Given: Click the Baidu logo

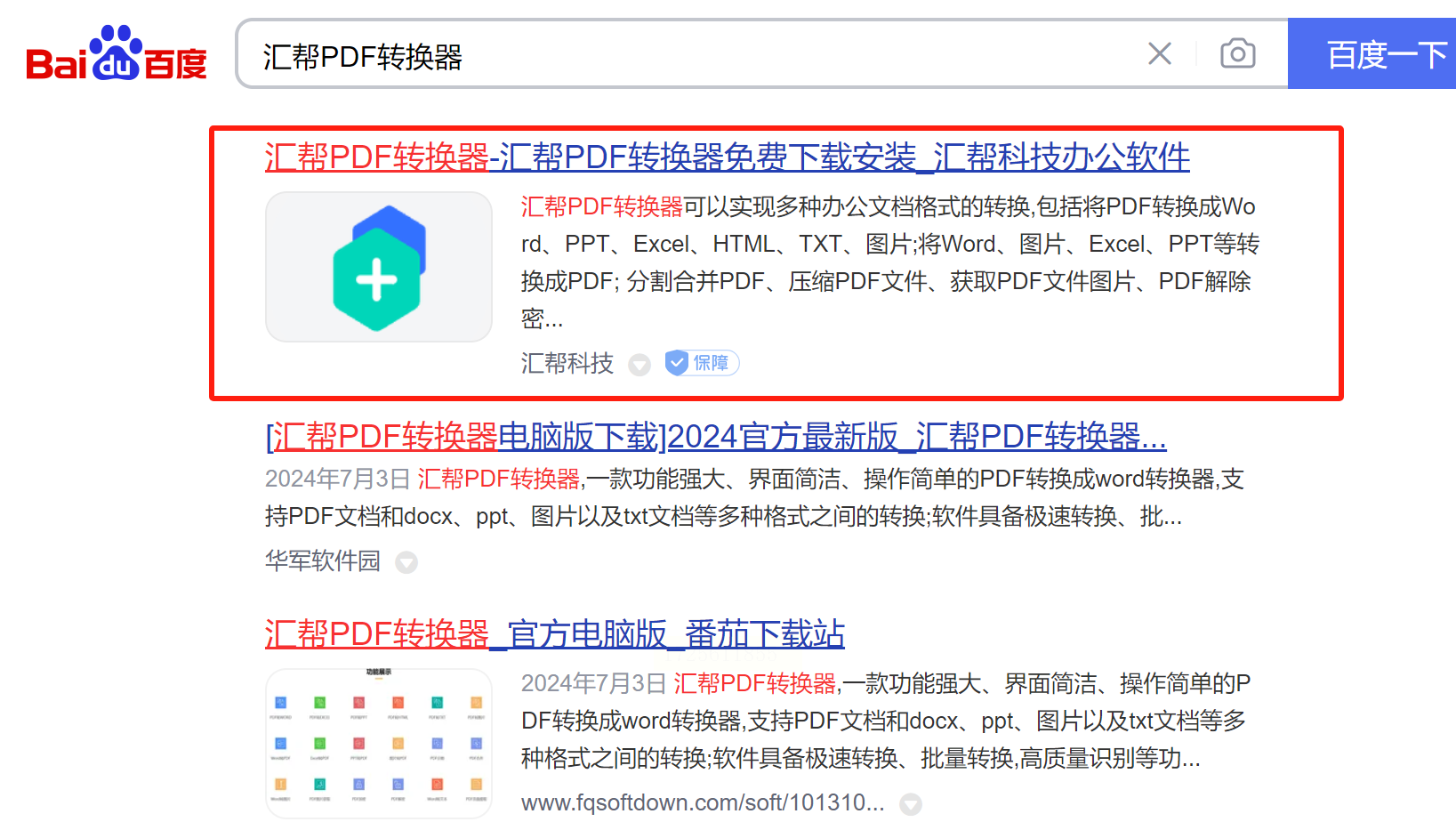Looking at the screenshot, I should (x=117, y=52).
